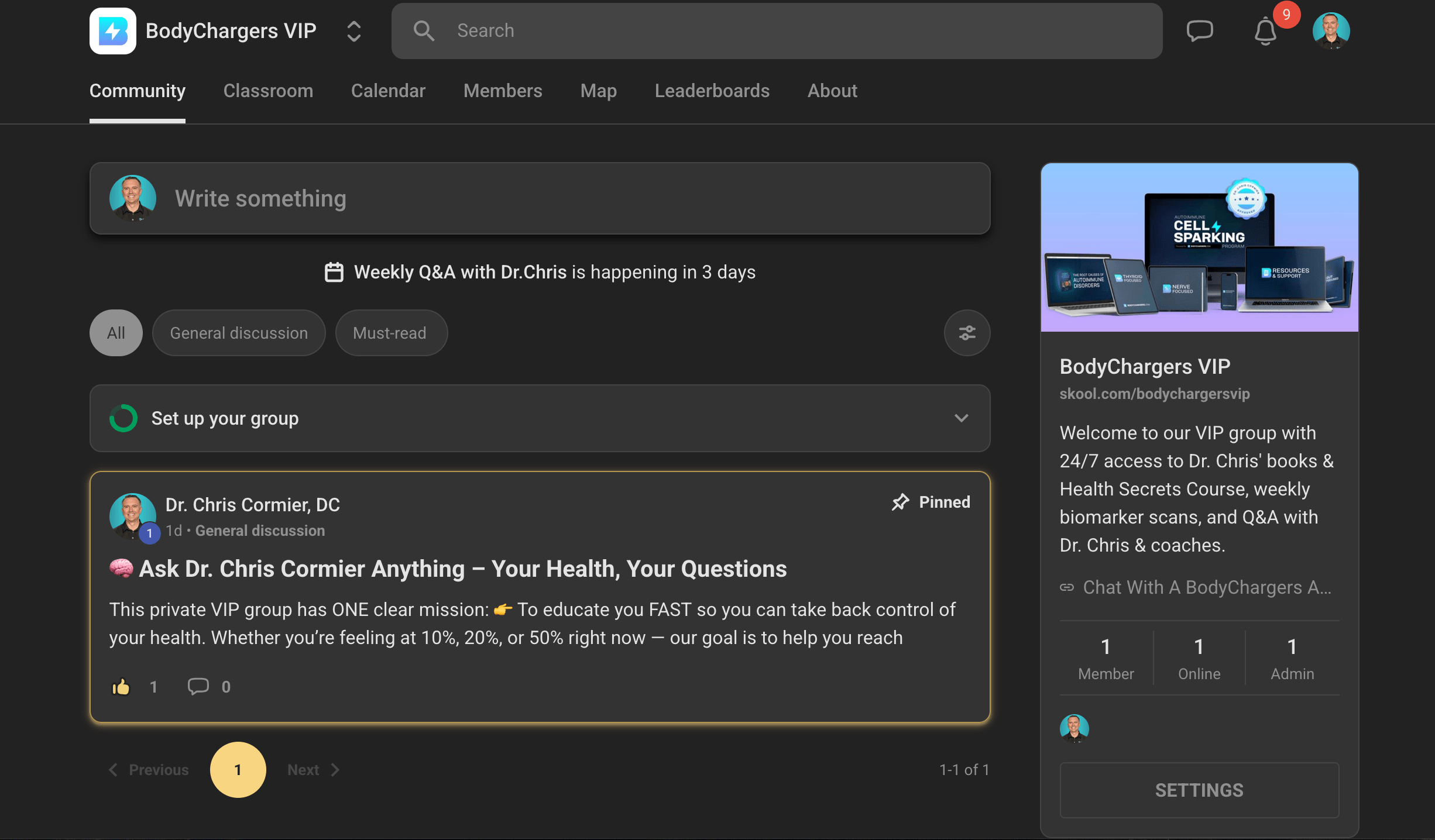Click the magnifying glass search icon

(x=424, y=30)
